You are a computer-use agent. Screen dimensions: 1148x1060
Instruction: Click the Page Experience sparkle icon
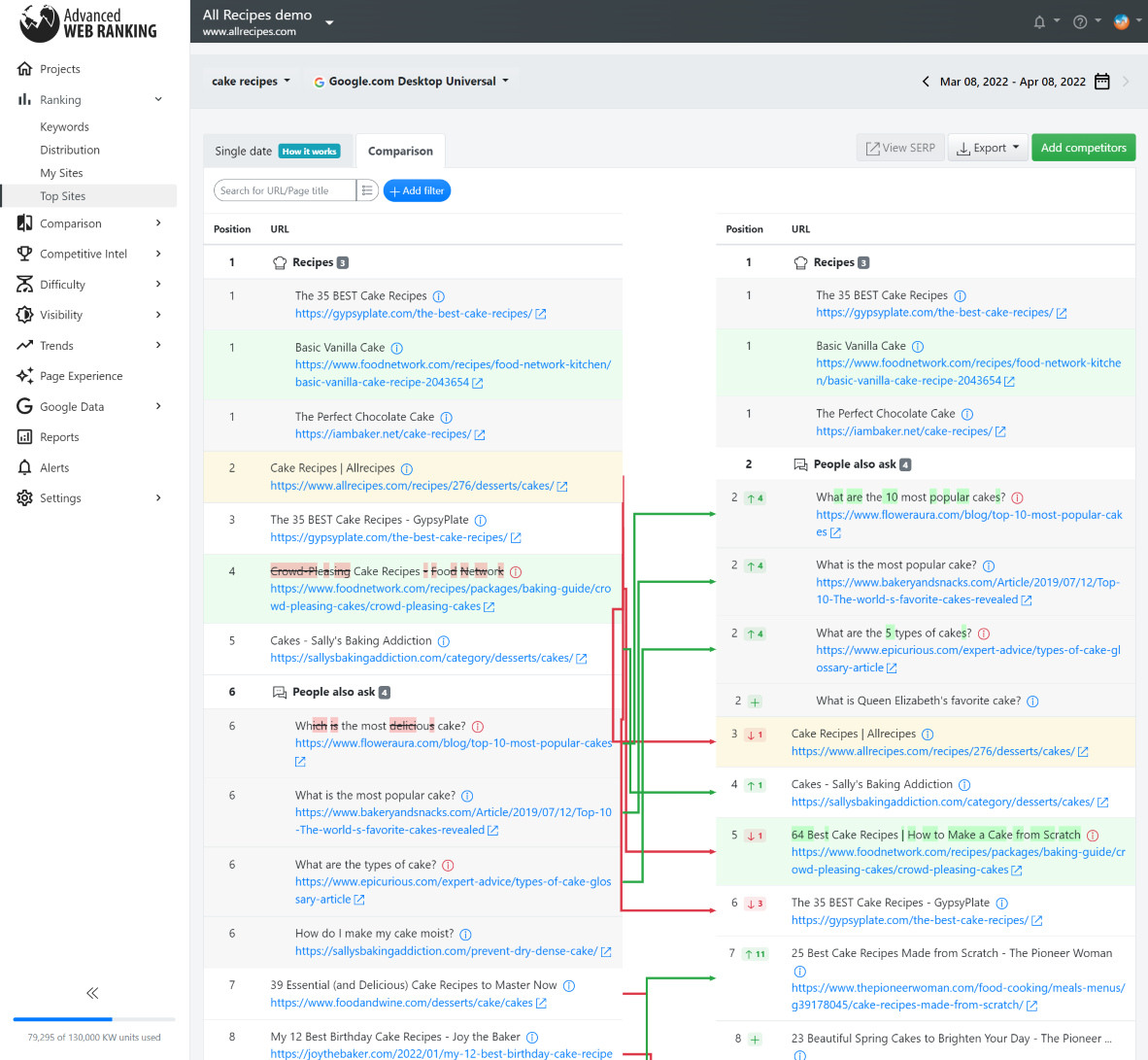[x=24, y=376]
